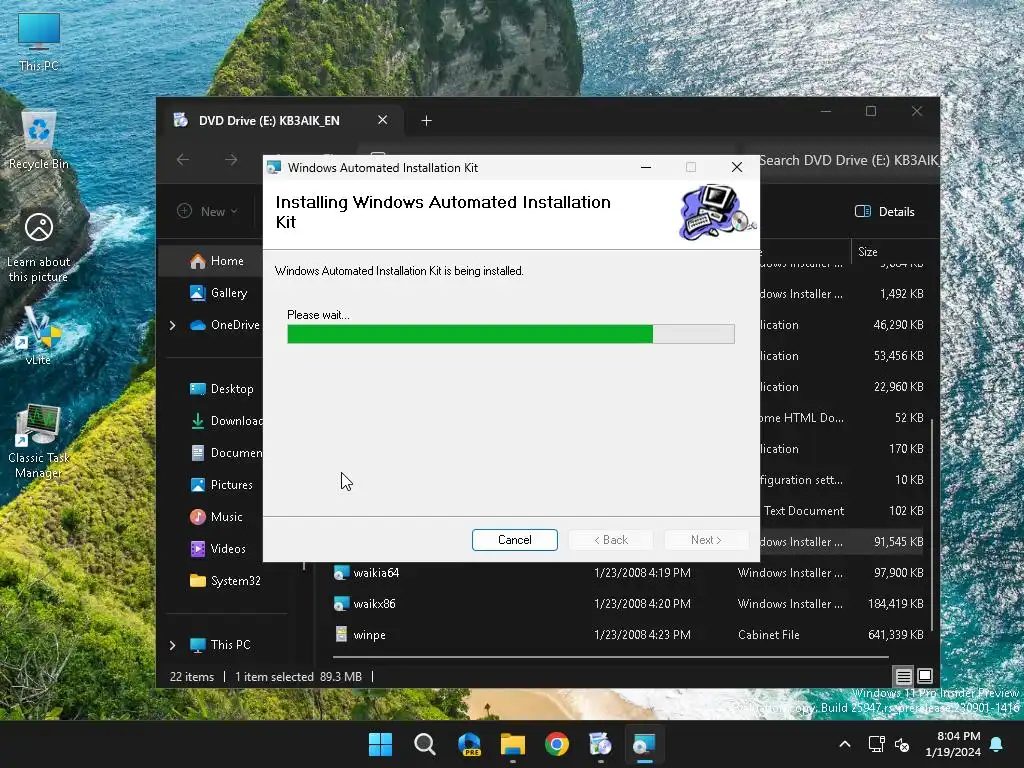This screenshot has height=768, width=1024.
Task: Open Pictures in the sidebar
Action: [x=221, y=485]
